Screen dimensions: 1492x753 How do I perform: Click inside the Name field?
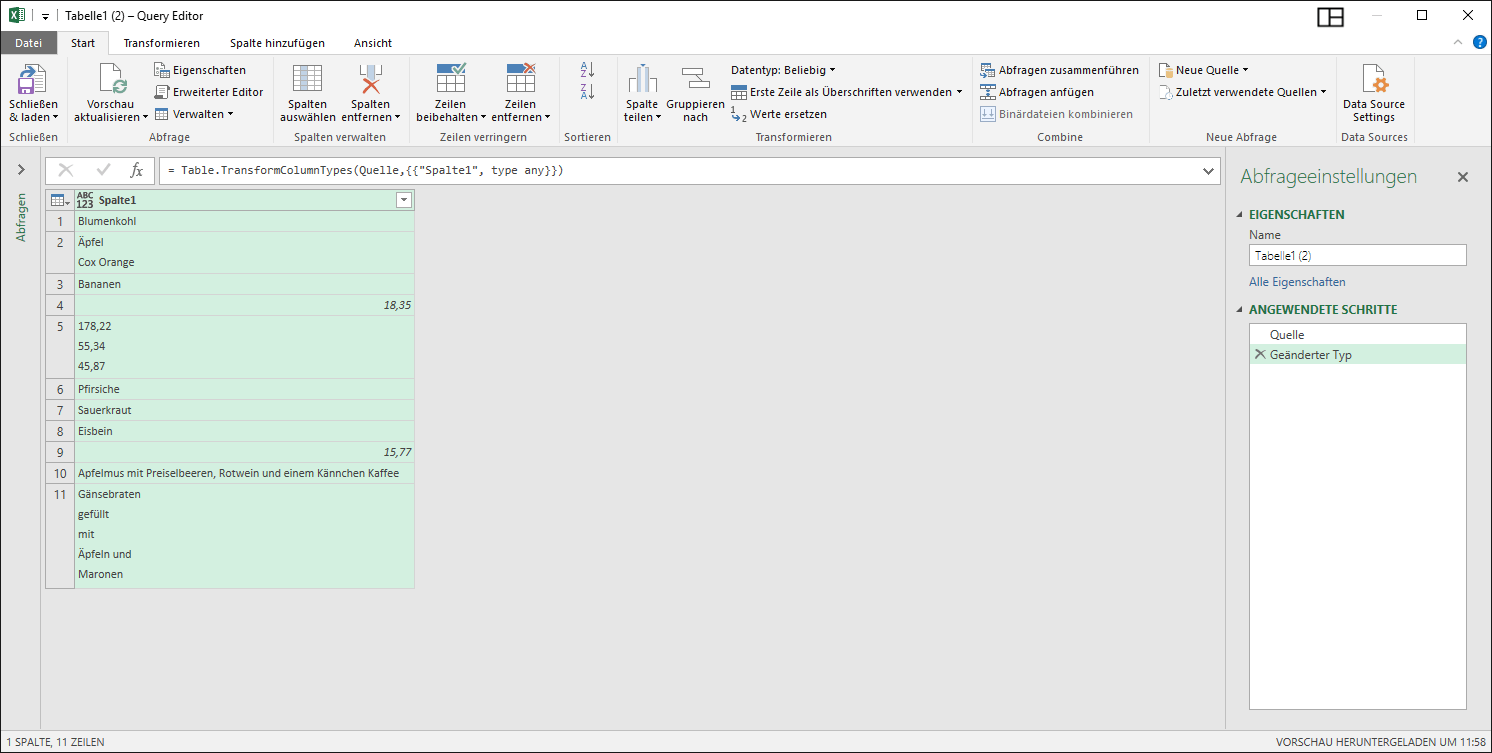coord(1357,255)
